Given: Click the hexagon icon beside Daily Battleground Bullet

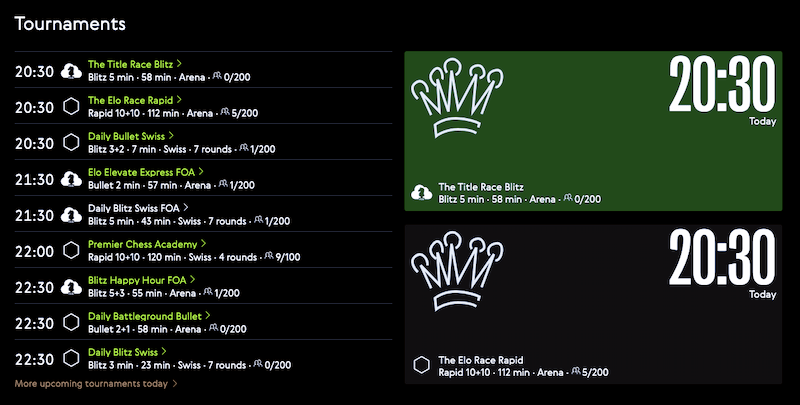Looking at the screenshot, I should click(71, 323).
